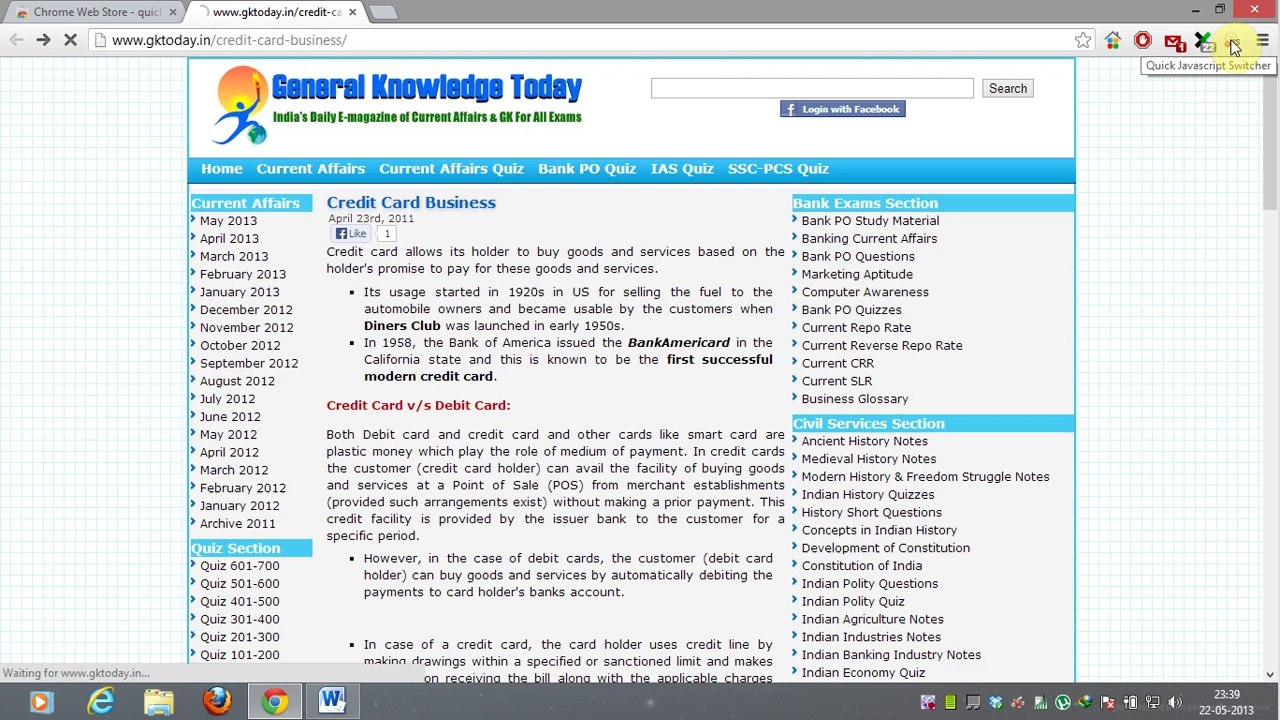Screen dimensions: 1280x720
Task: Open Quiz 601-700 link
Action: [x=239, y=566]
